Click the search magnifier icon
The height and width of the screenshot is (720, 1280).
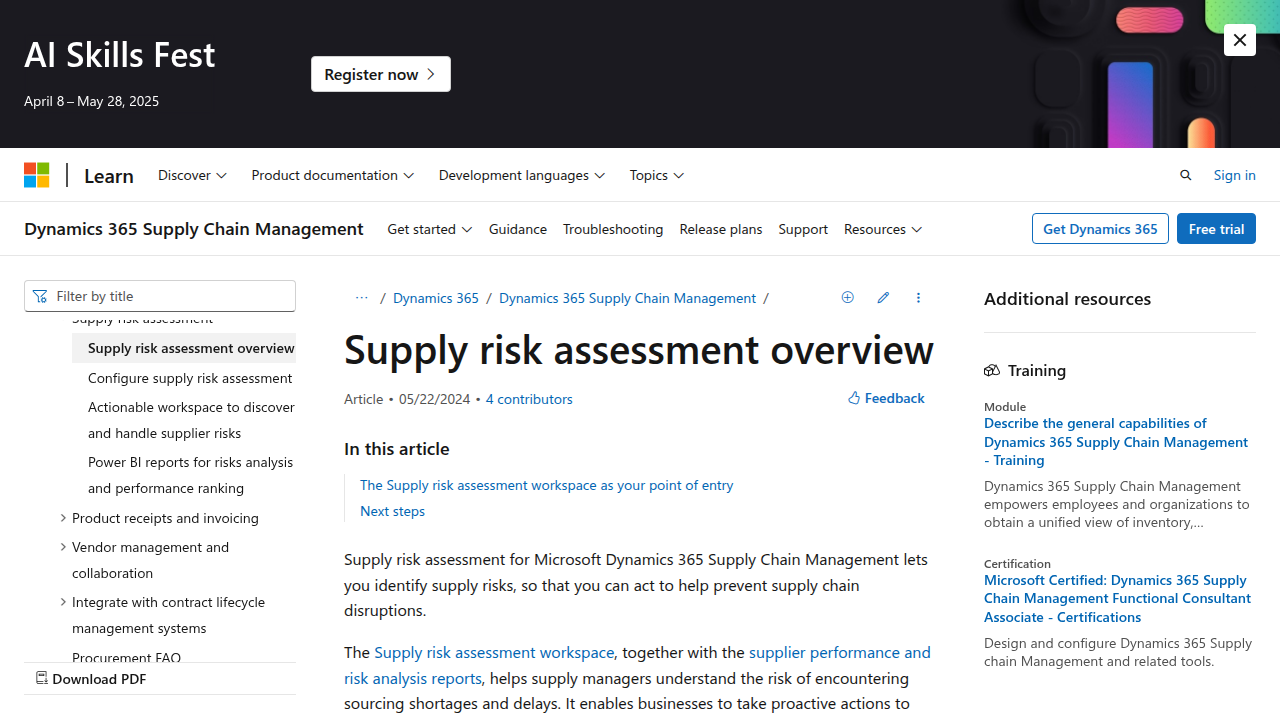click(1186, 175)
